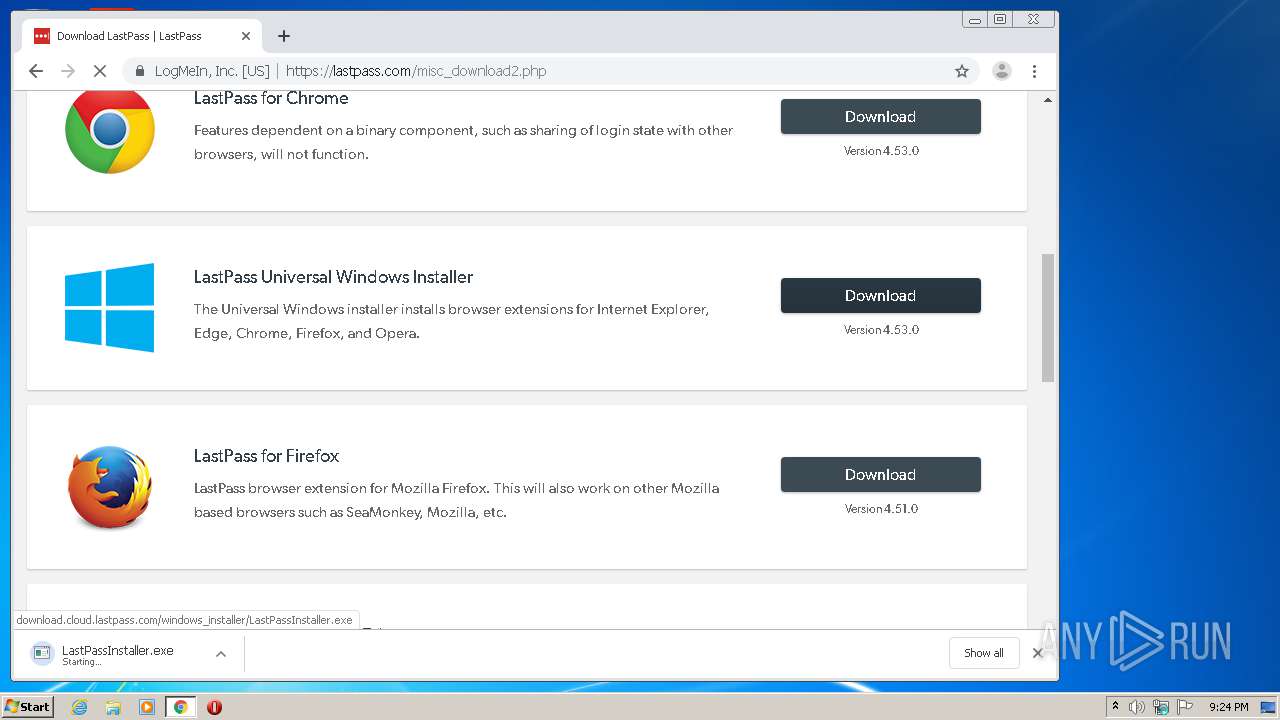This screenshot has height=720, width=1280.
Task: Click the browser forward arrow
Action: 68,71
